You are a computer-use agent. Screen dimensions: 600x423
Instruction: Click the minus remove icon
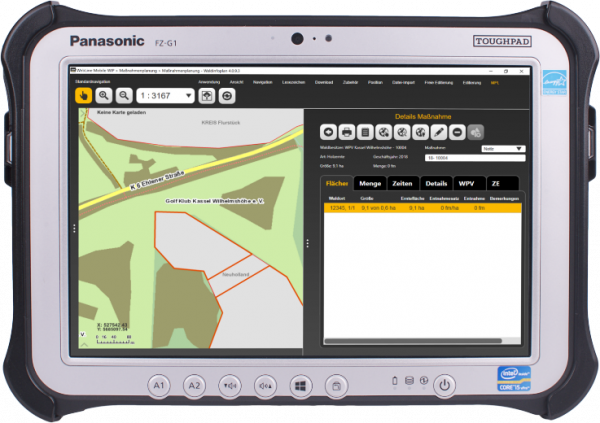[456, 132]
